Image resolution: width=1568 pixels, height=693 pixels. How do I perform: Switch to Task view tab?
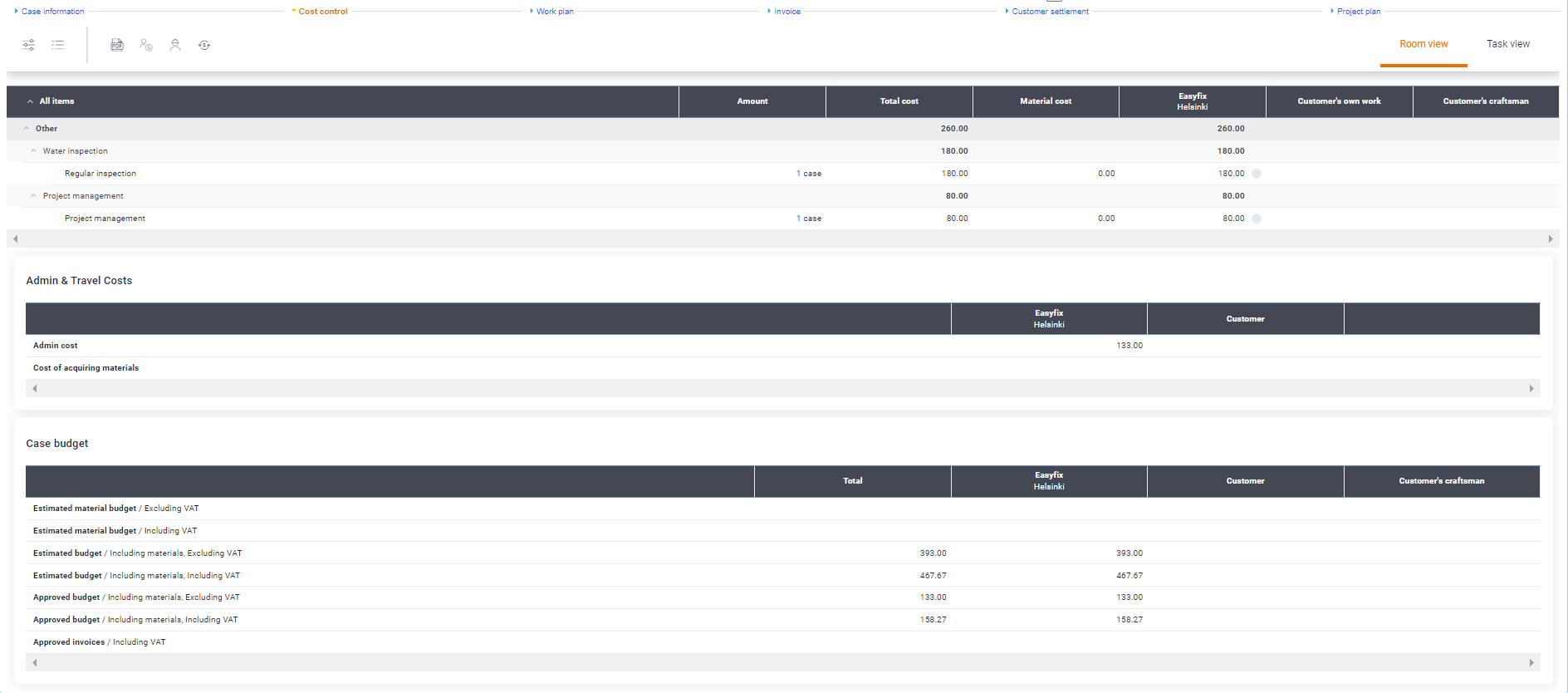coord(1507,44)
